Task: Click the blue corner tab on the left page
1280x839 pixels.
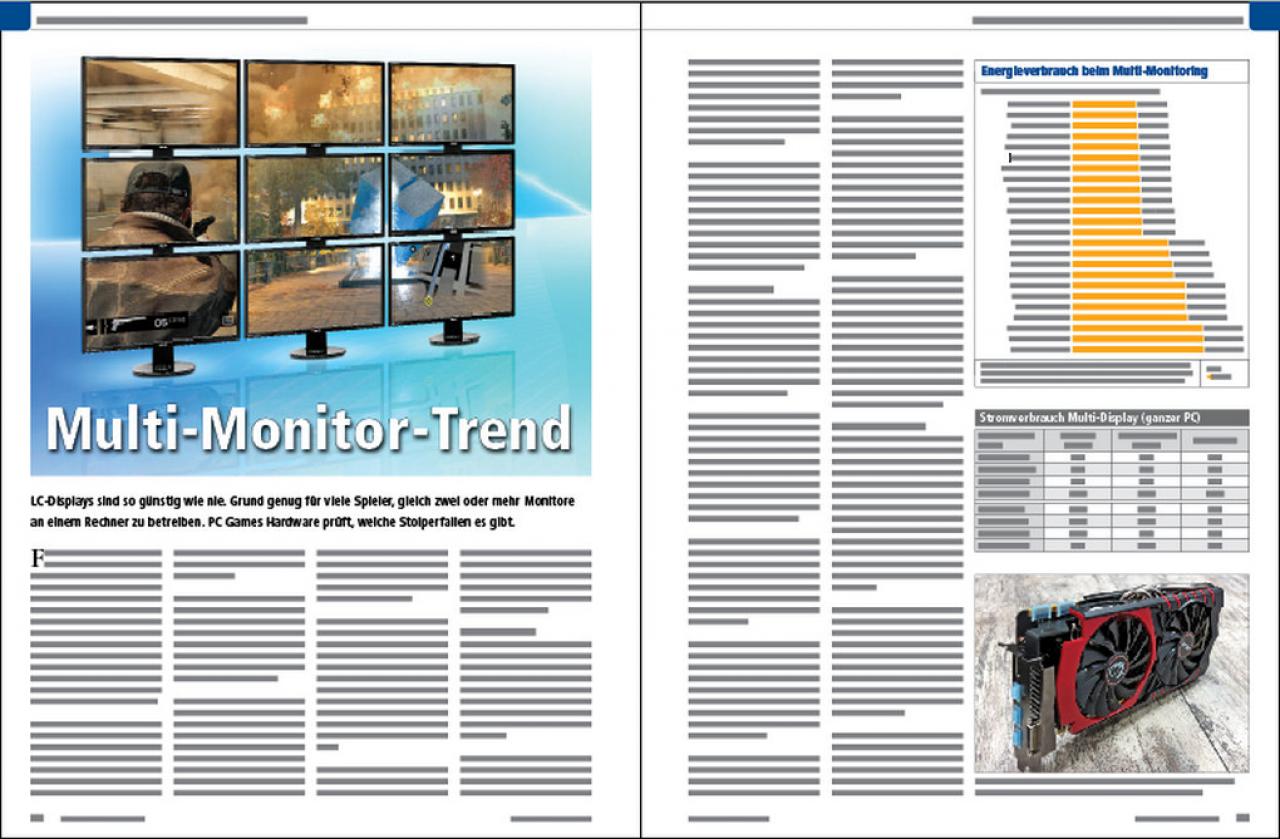Action: click(16, 15)
